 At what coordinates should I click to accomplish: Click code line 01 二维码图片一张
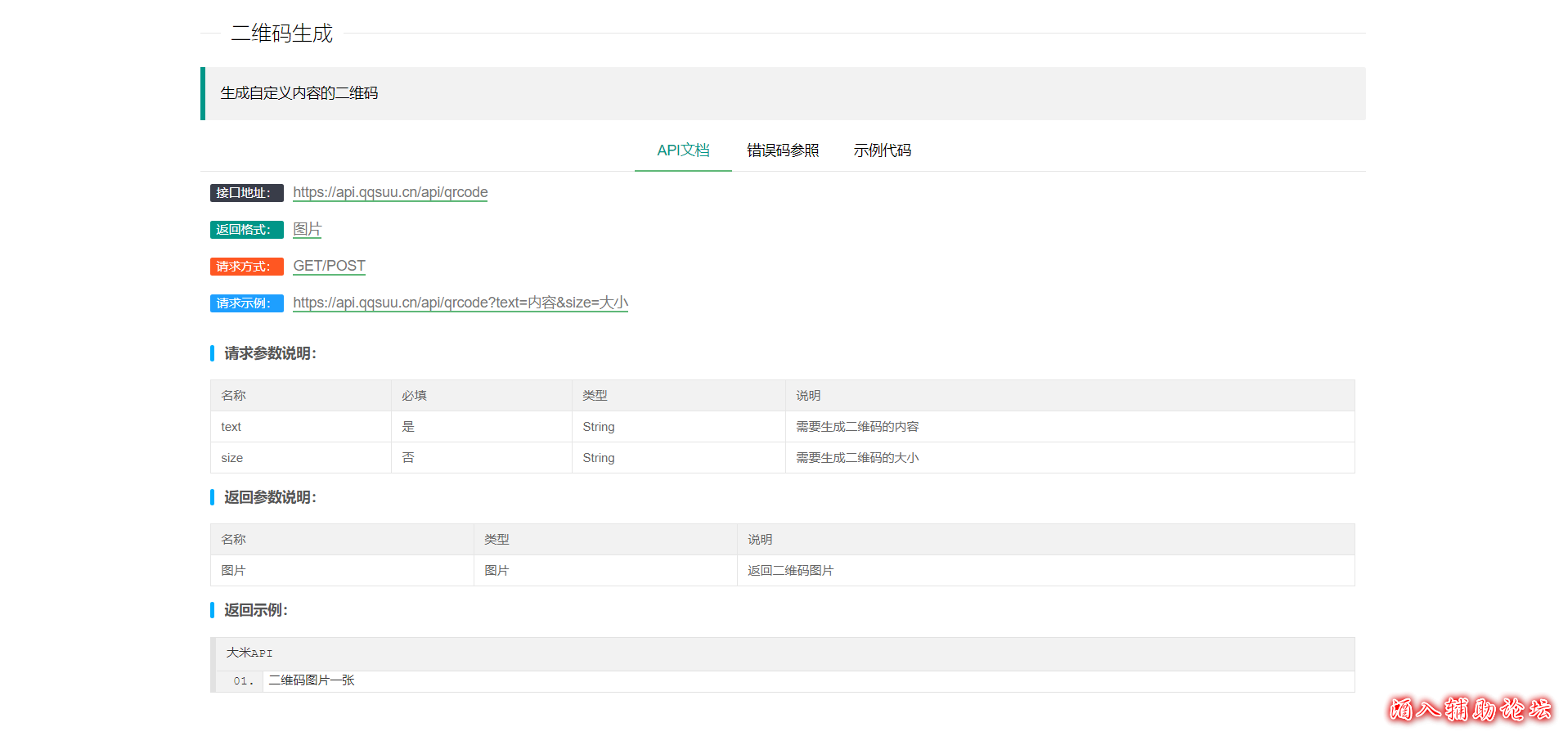click(x=312, y=680)
